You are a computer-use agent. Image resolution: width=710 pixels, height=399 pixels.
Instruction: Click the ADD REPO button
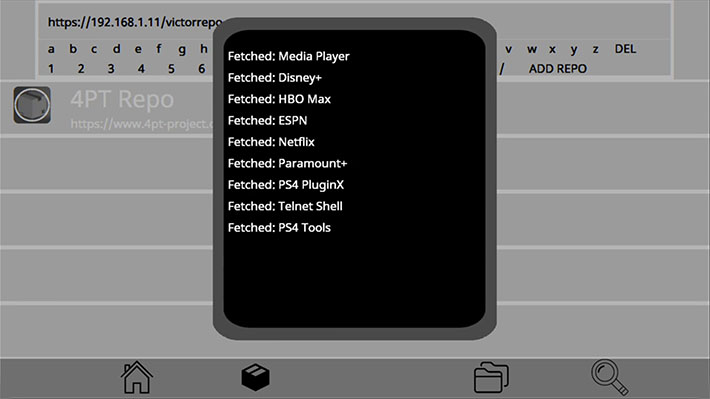[558, 69]
